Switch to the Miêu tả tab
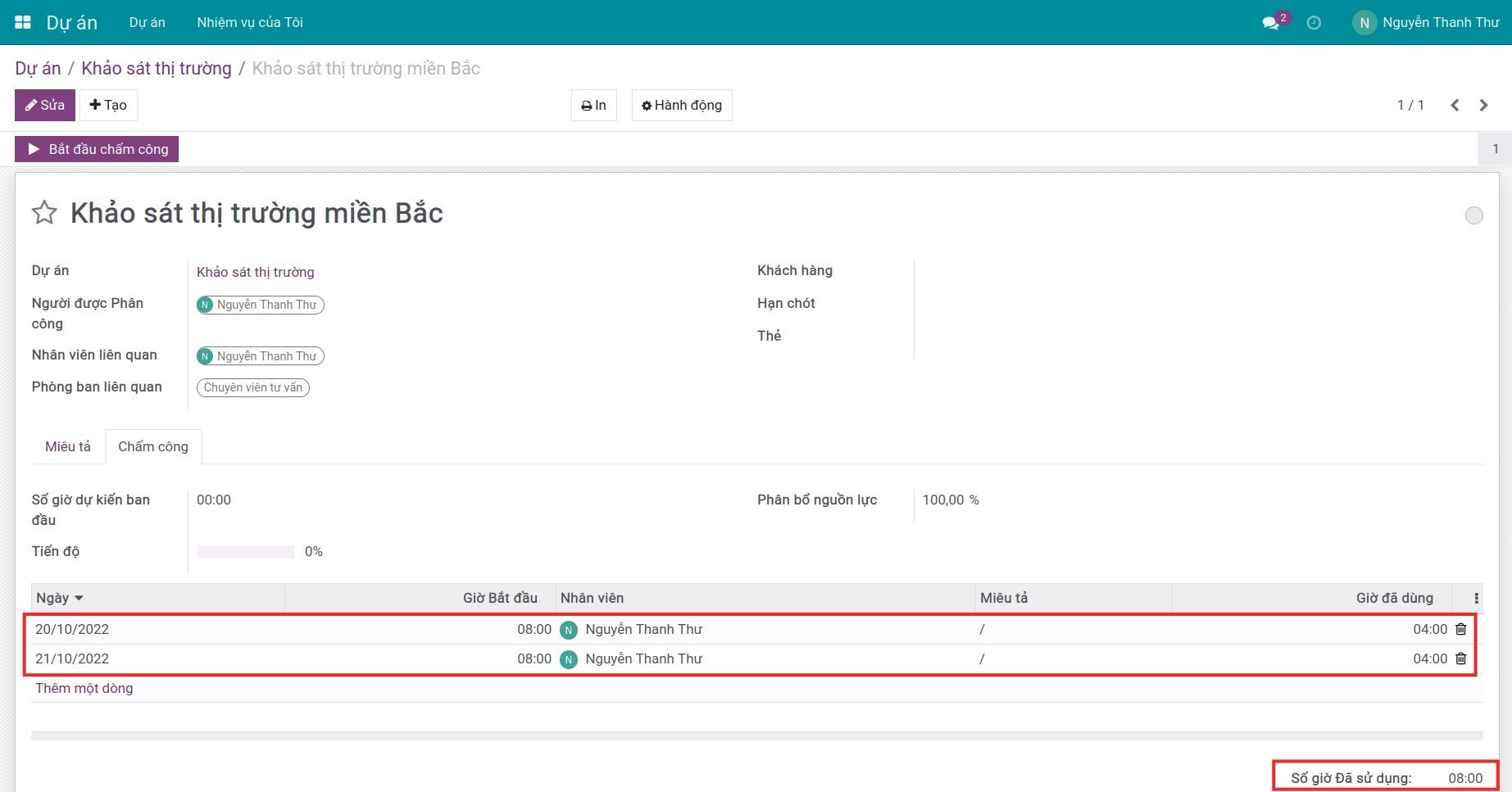This screenshot has width=1512, height=792. pyautogui.click(x=68, y=446)
